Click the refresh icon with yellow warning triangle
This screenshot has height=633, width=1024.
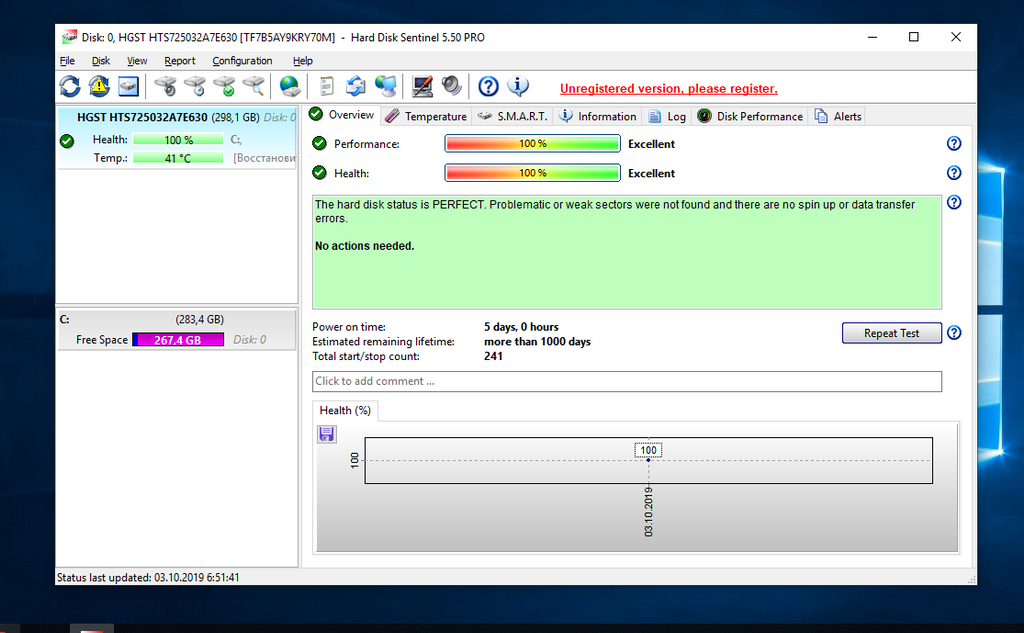[x=99, y=86]
